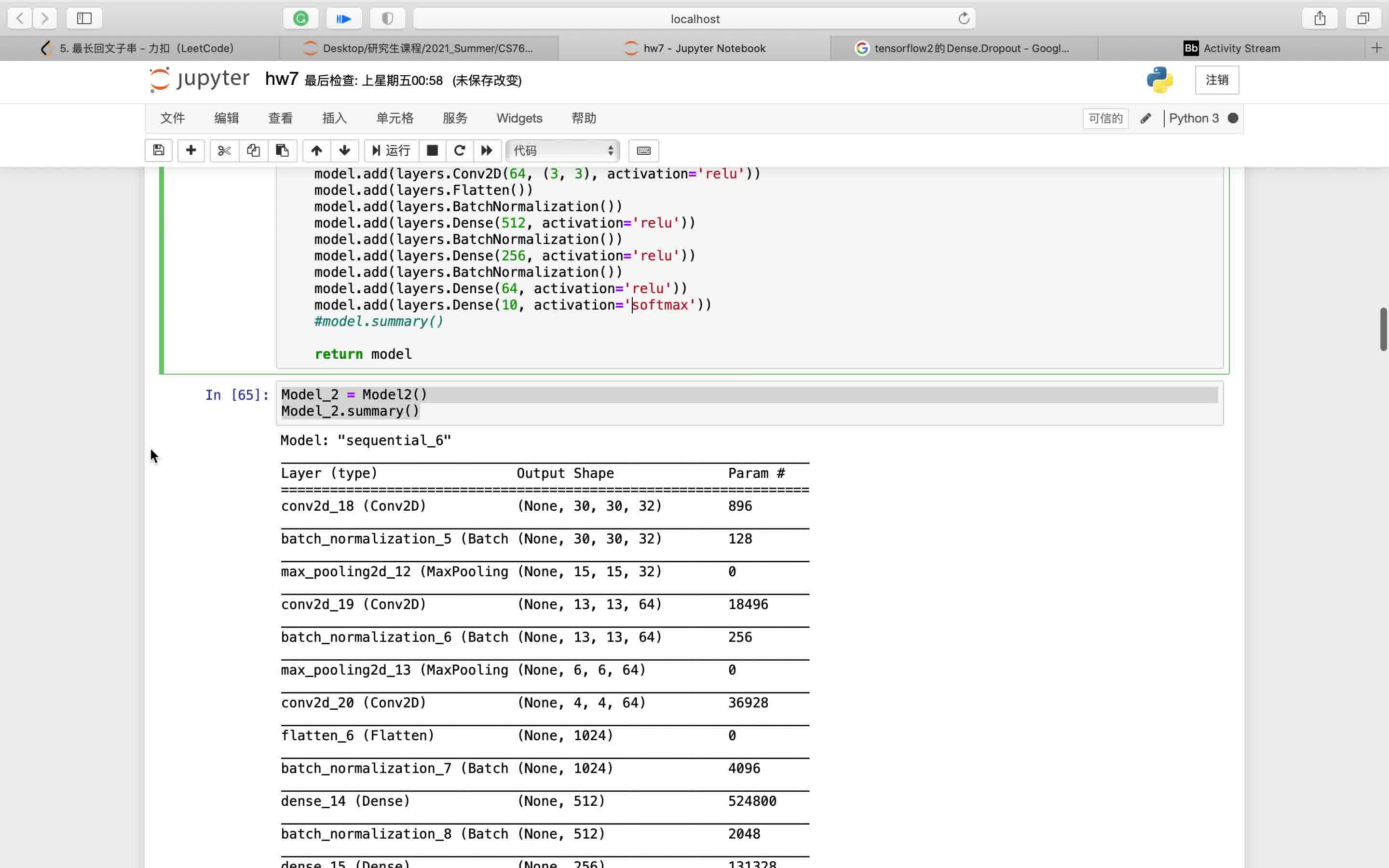Click the blue play extension icon

tap(344, 18)
